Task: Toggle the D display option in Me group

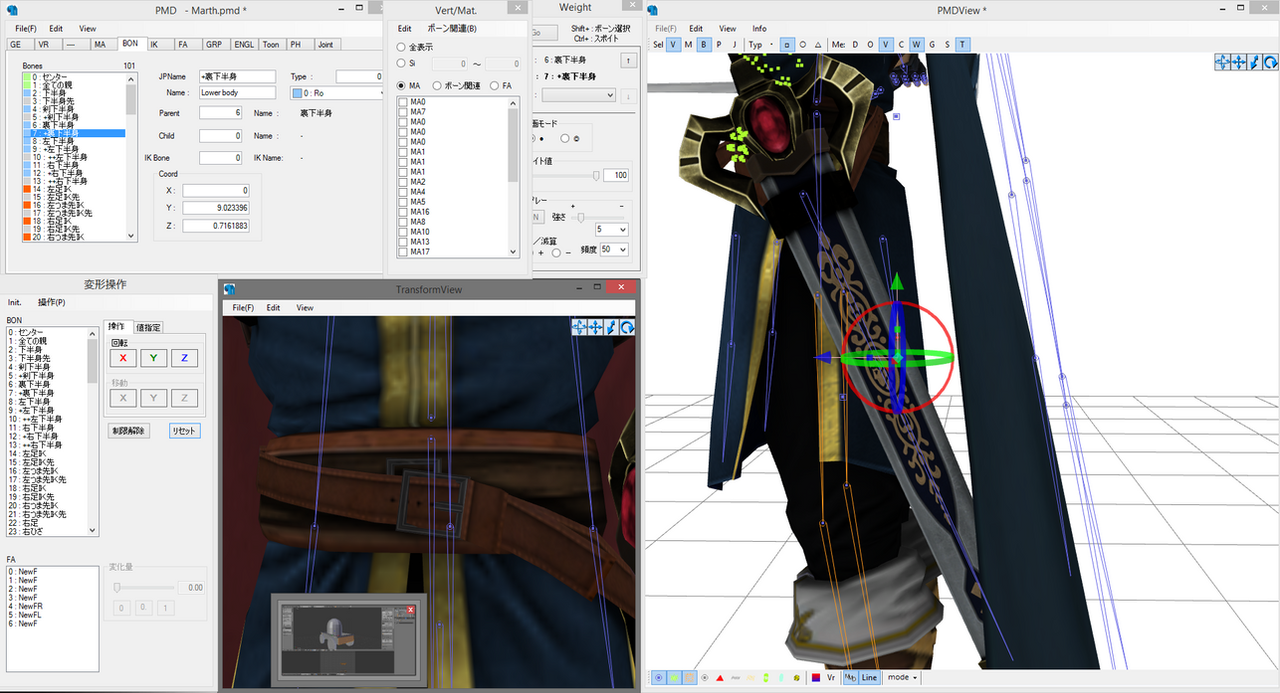Action: 855,44
